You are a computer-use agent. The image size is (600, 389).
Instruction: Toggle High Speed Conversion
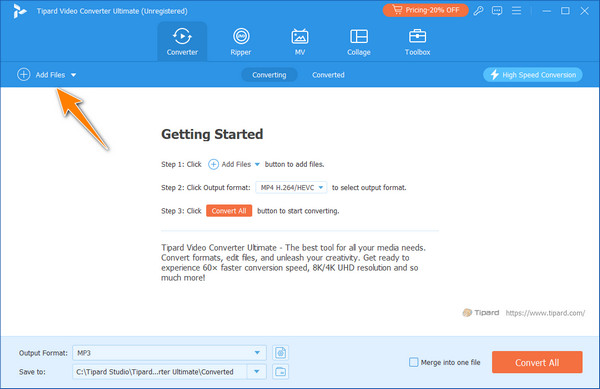(x=533, y=75)
